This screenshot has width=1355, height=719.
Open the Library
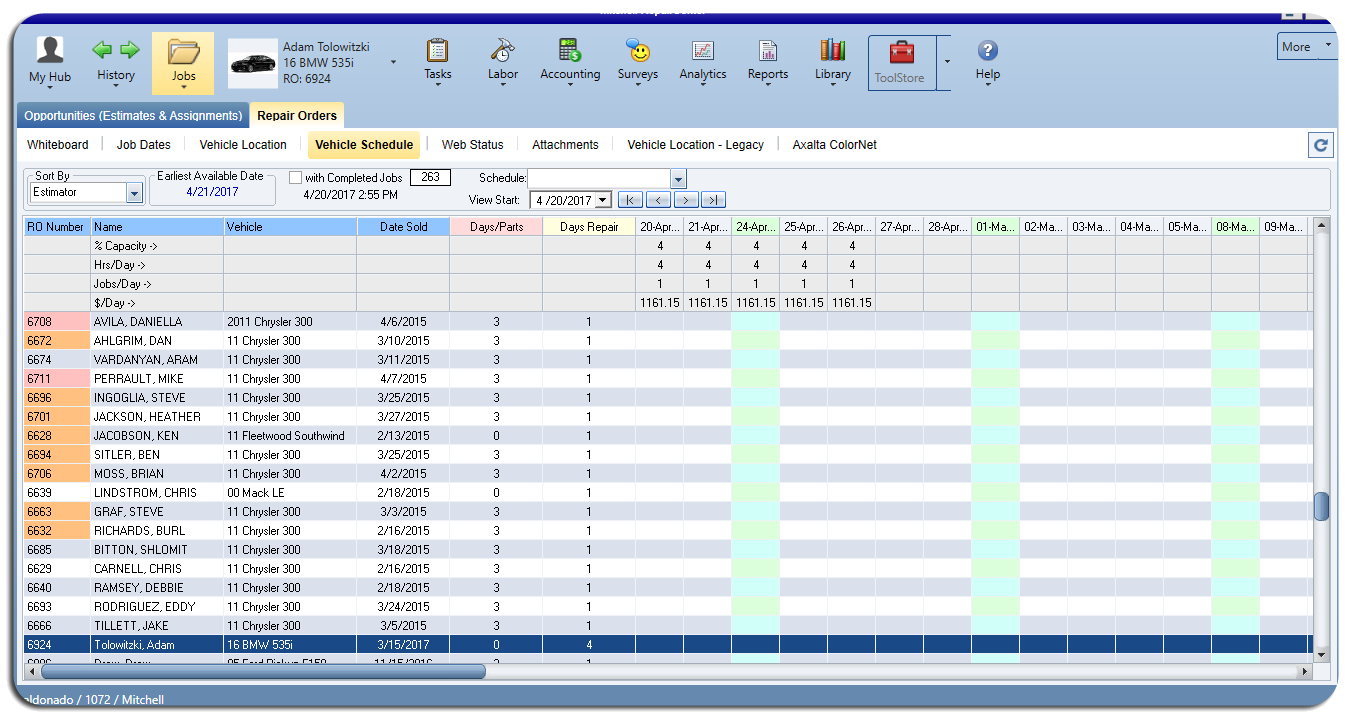[832, 60]
